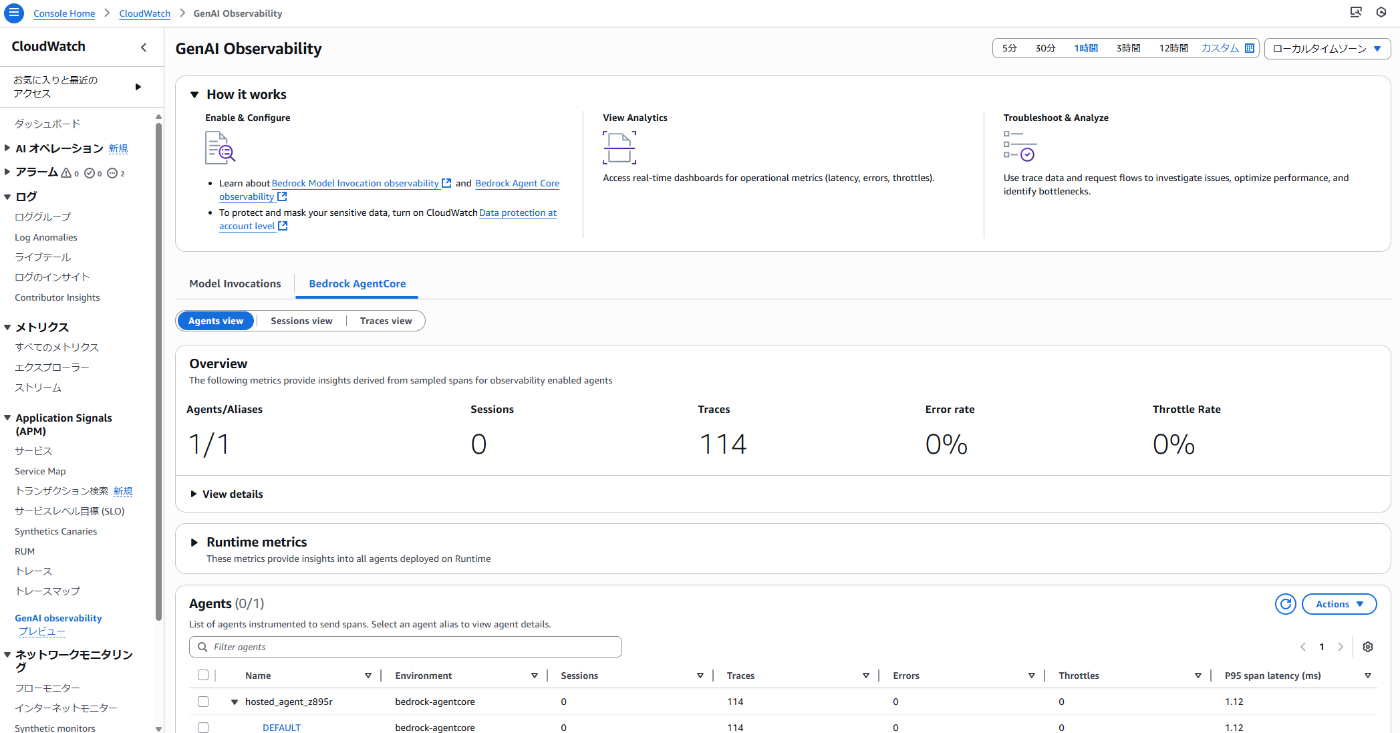Screen dimensions: 1400x733
Task: Open the DEFAULT agent alias link
Action: (x=281, y=727)
